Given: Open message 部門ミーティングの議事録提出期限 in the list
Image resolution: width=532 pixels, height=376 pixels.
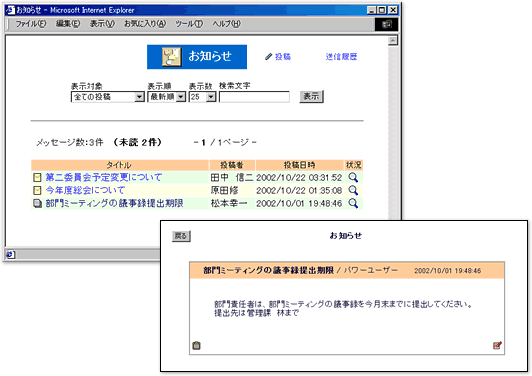Looking at the screenshot, I should (114, 203).
